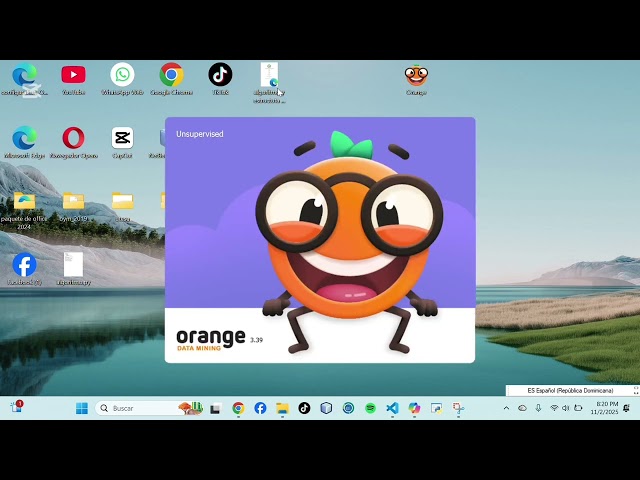
Task: Open the volume speaker tray icon
Action: pos(566,408)
